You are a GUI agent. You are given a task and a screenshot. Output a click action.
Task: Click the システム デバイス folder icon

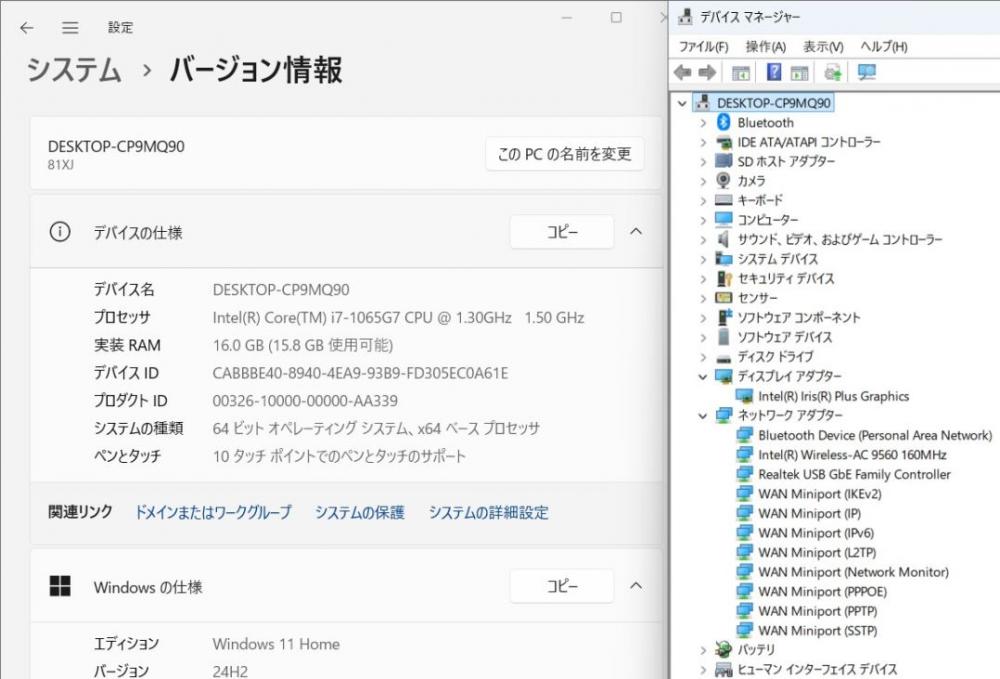point(723,259)
